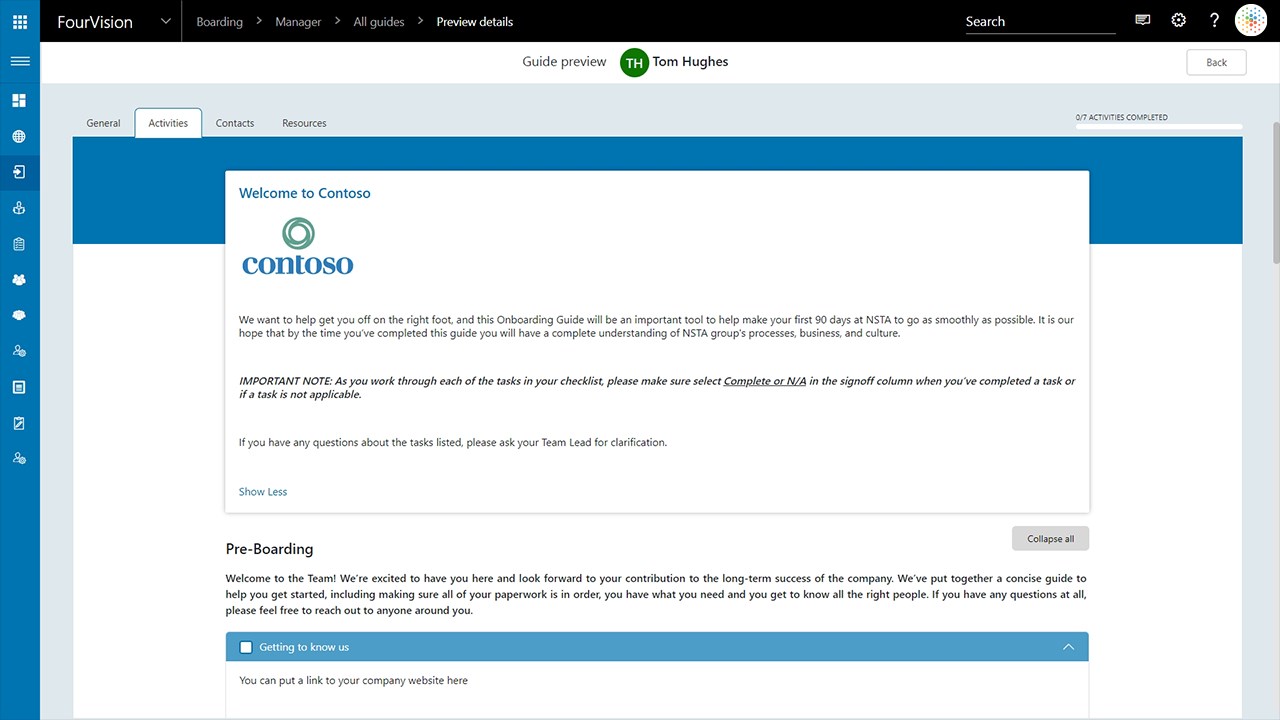The image size is (1280, 720).
Task: Open the Resources tab
Action: click(x=304, y=123)
